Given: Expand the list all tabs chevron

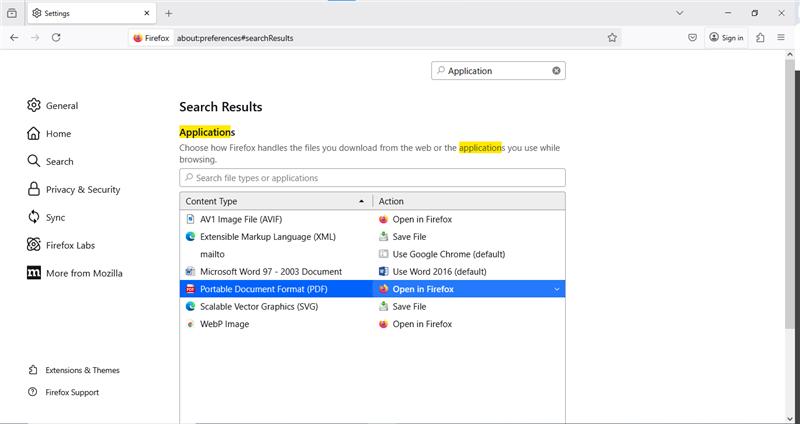Looking at the screenshot, I should [680, 13].
